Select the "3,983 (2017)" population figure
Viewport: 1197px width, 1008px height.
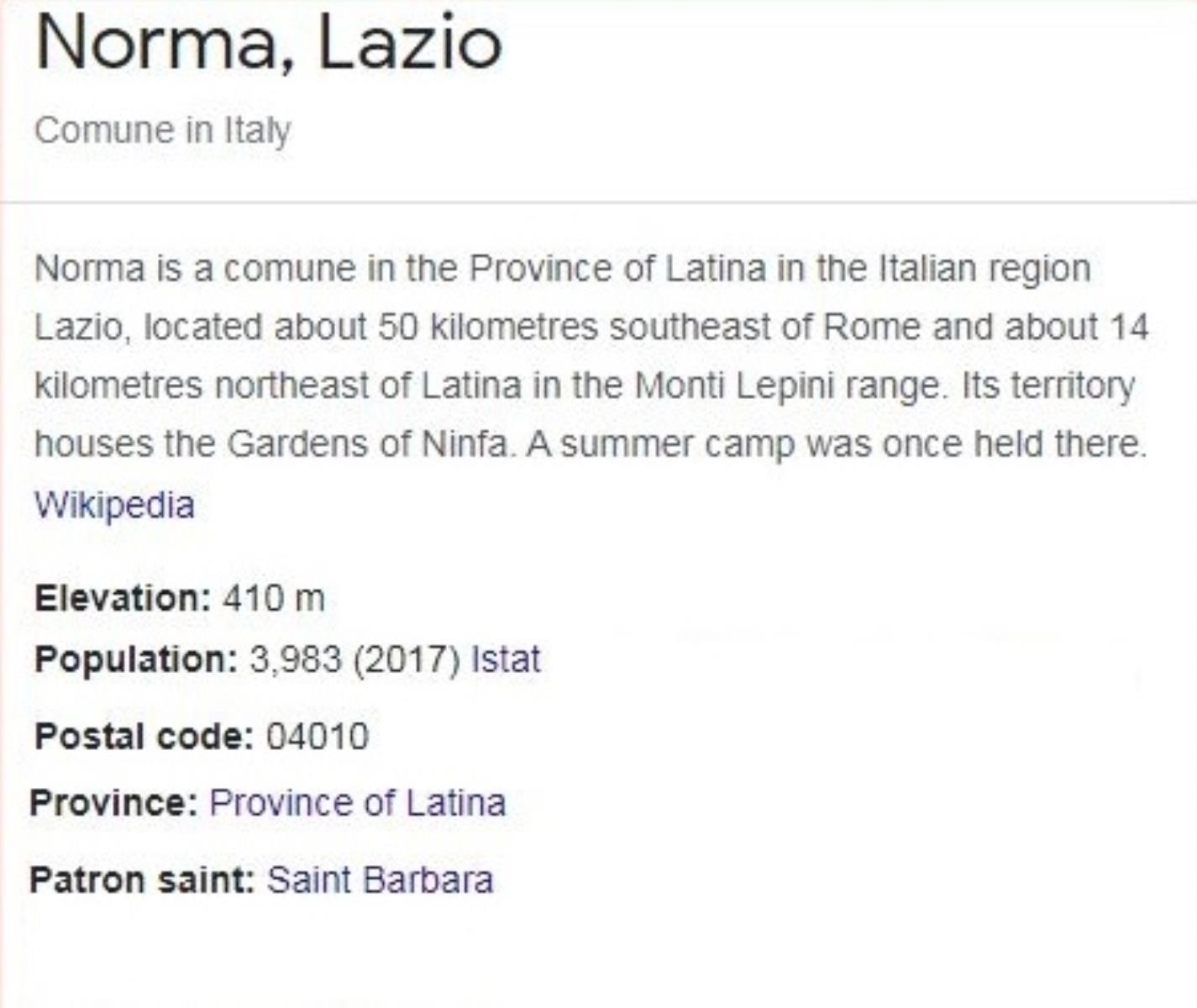pos(354,659)
